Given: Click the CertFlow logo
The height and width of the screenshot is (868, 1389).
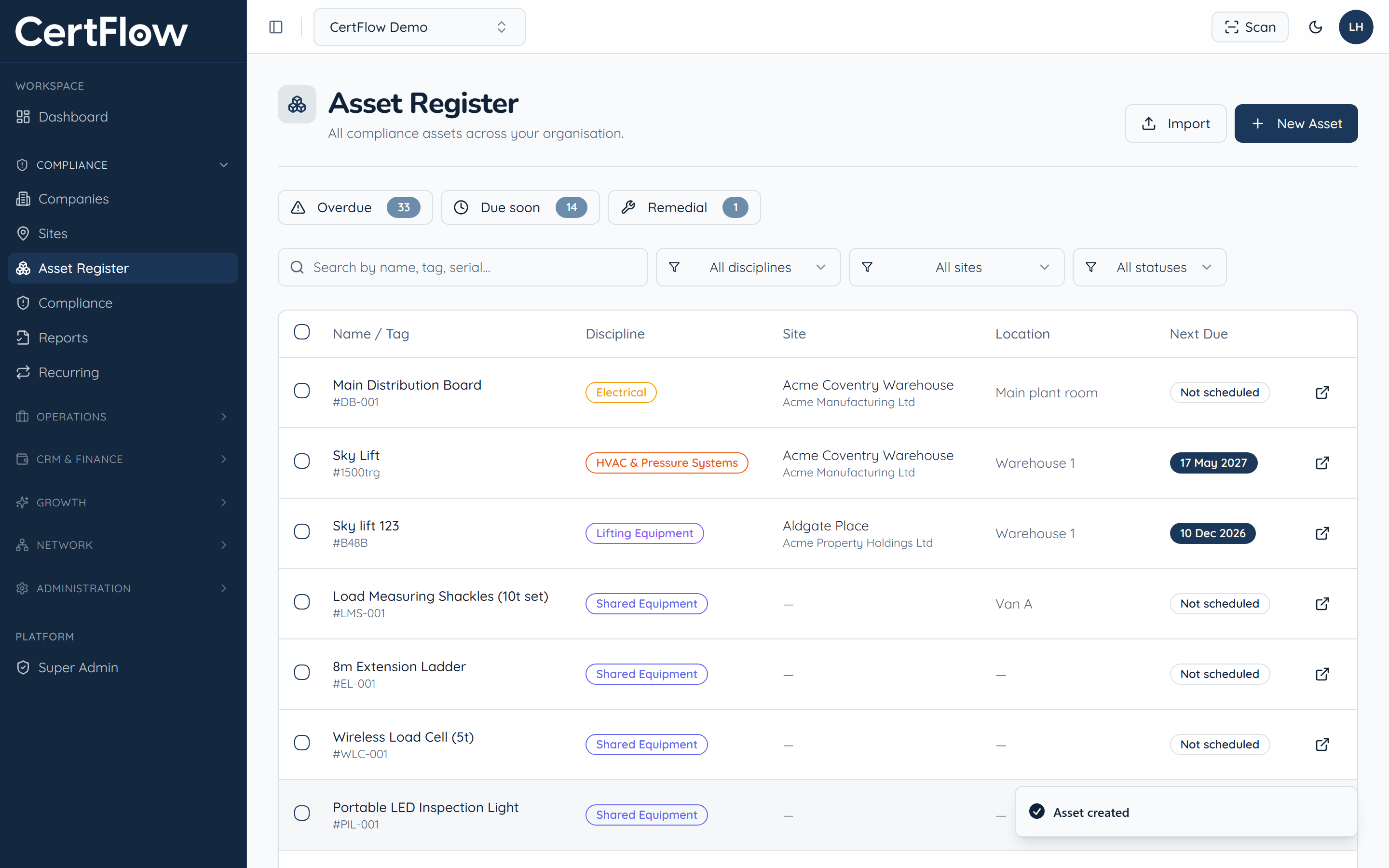Looking at the screenshot, I should click(101, 31).
